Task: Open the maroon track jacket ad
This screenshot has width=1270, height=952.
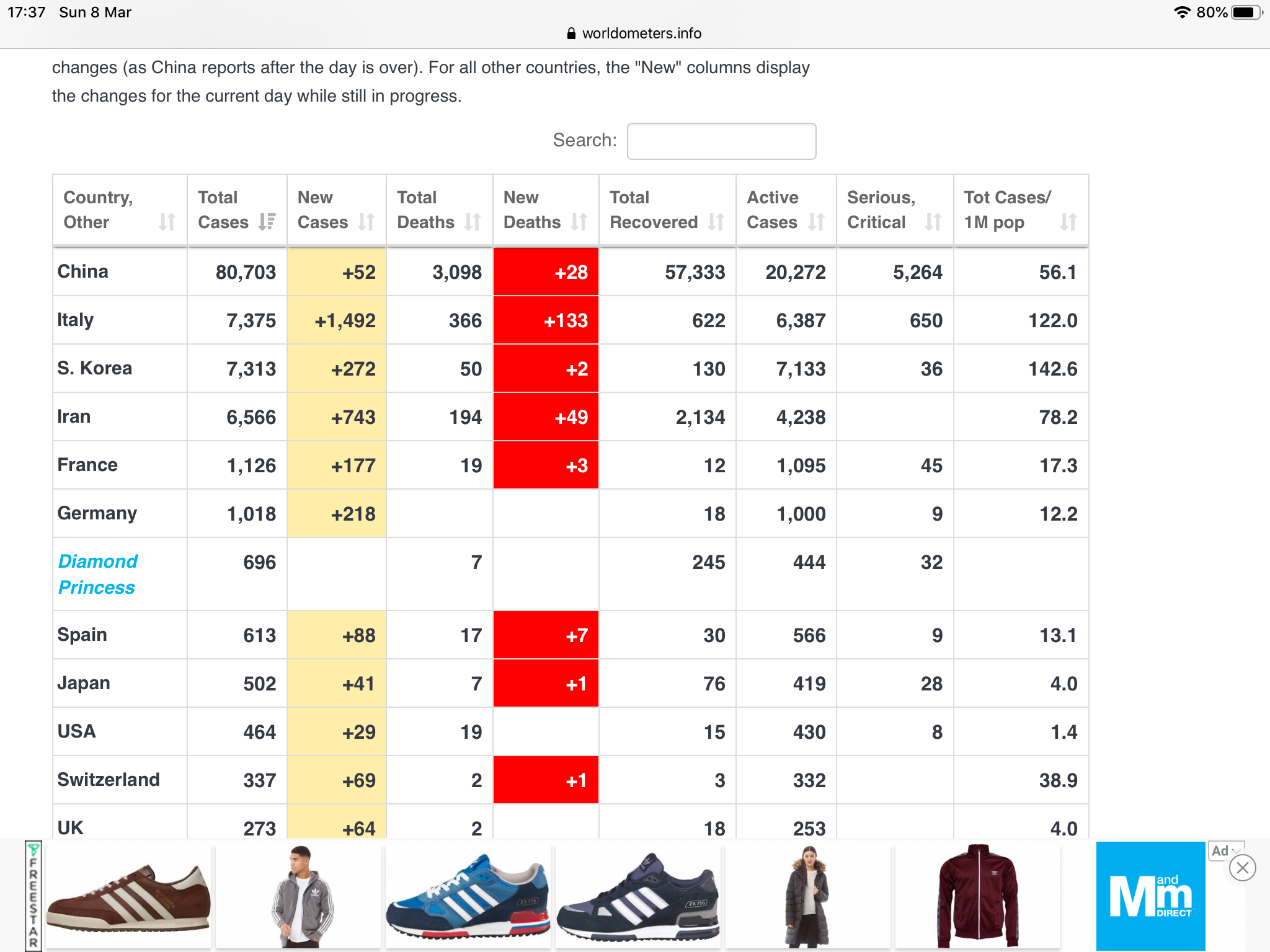Action: pyautogui.click(x=978, y=897)
